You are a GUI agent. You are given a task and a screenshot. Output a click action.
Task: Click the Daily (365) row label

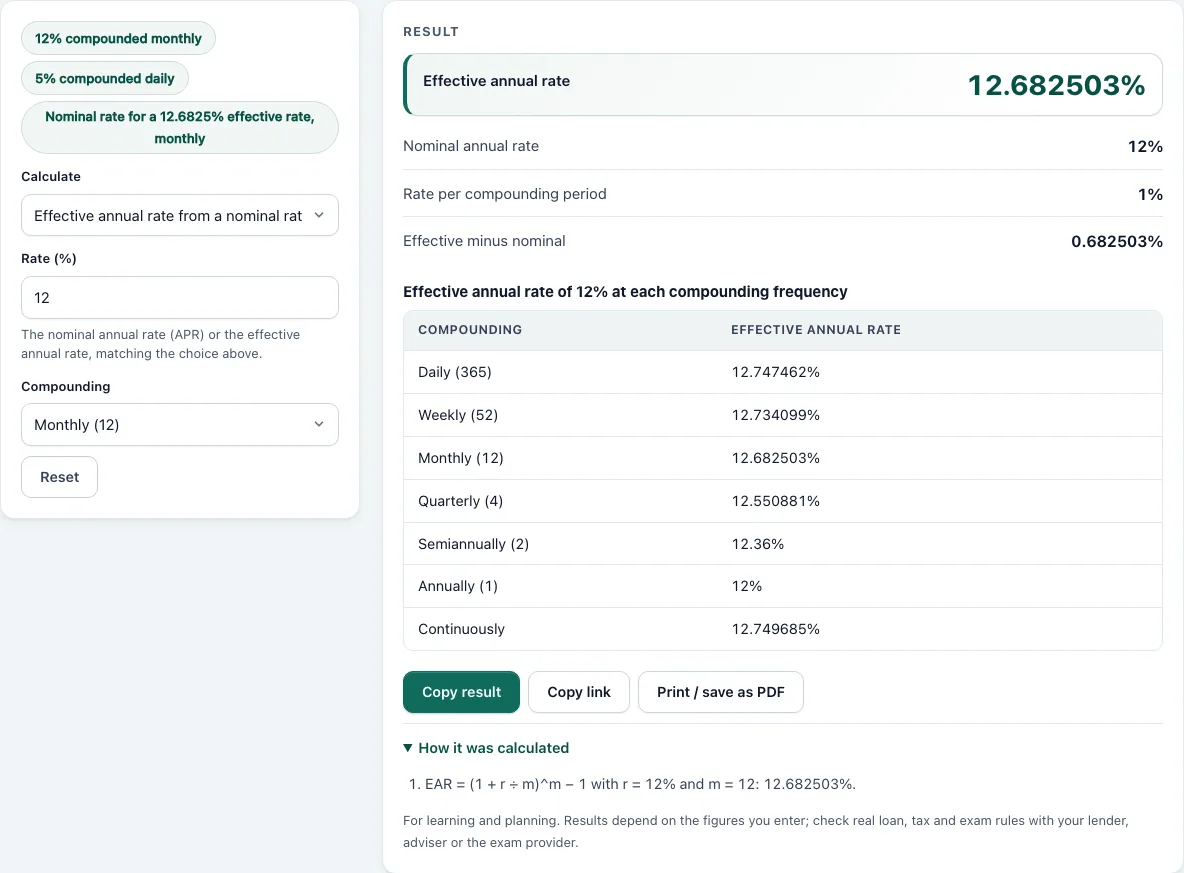coord(455,372)
